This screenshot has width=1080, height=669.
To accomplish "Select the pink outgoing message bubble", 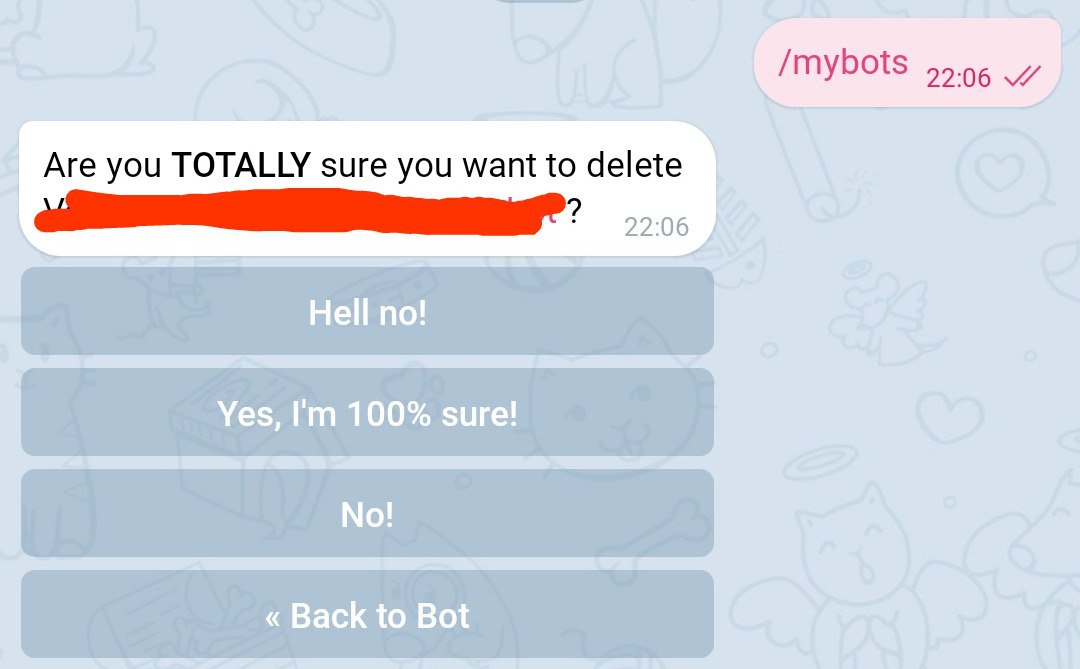I will tap(907, 63).
